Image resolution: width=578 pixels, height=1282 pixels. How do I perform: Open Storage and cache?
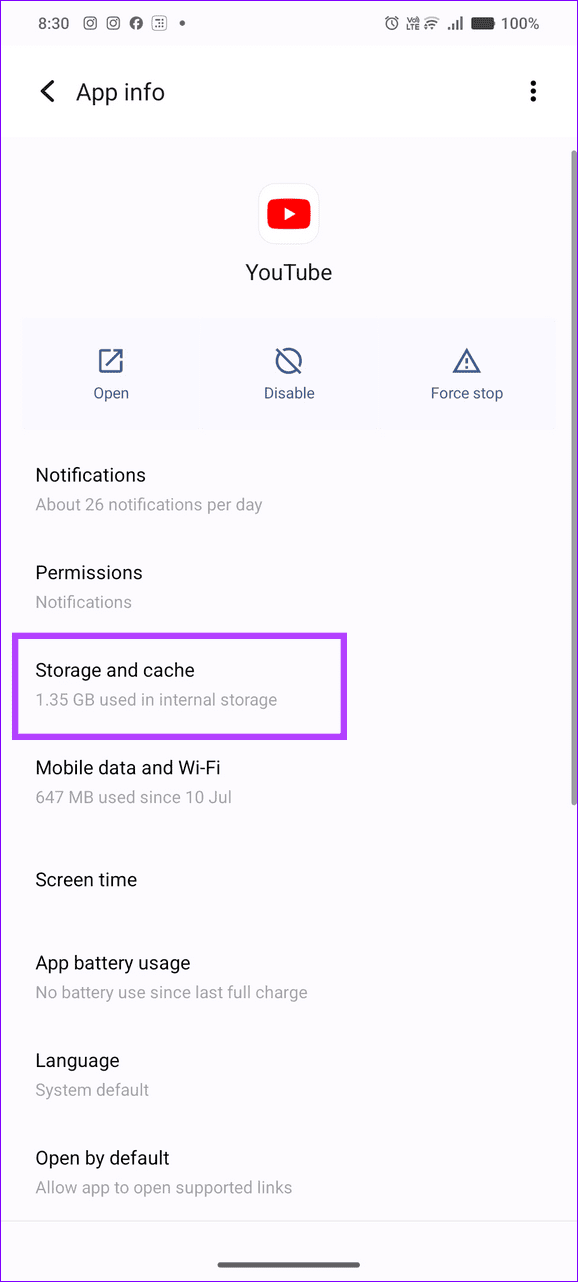[289, 684]
